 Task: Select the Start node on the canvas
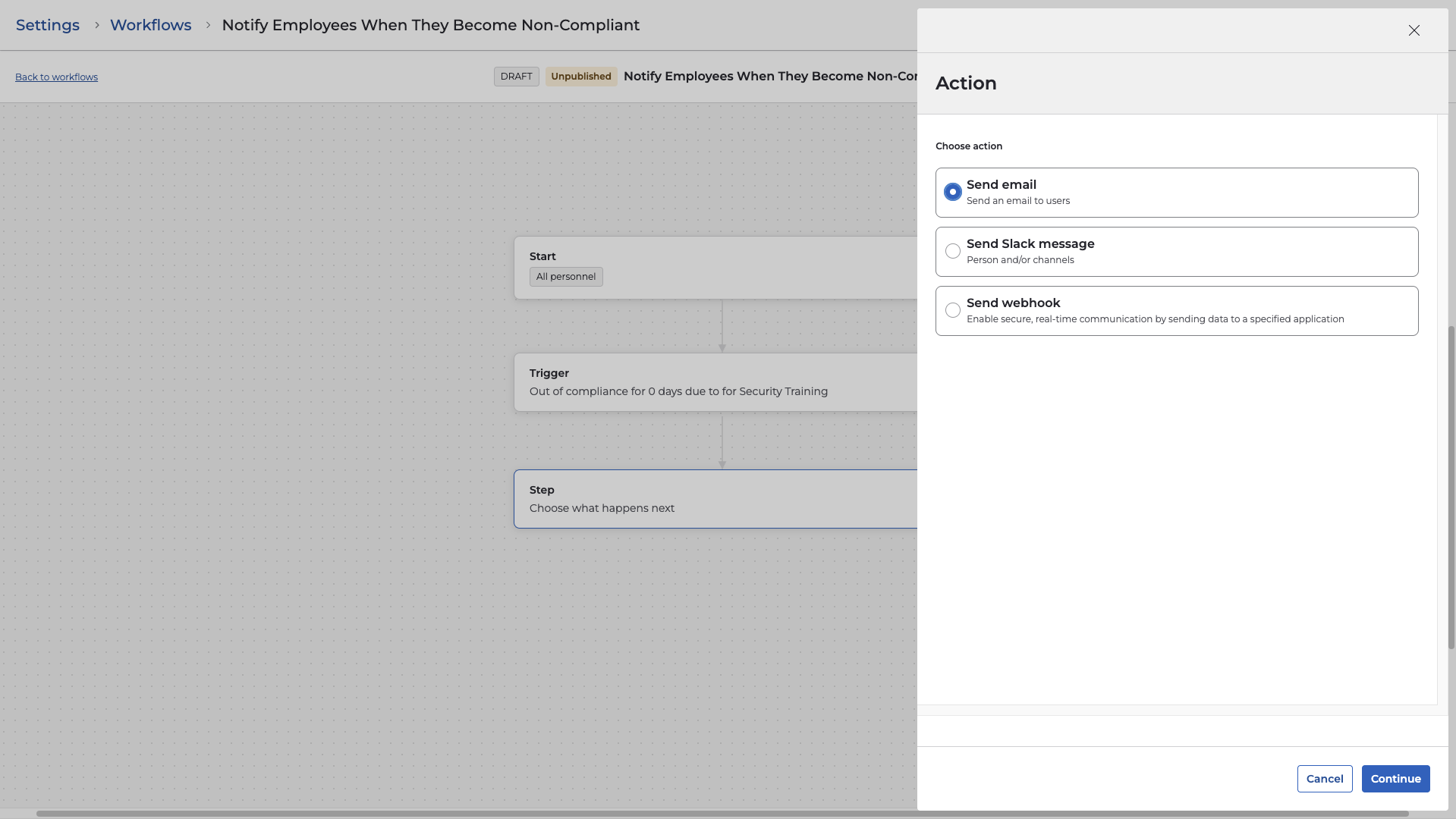point(713,256)
